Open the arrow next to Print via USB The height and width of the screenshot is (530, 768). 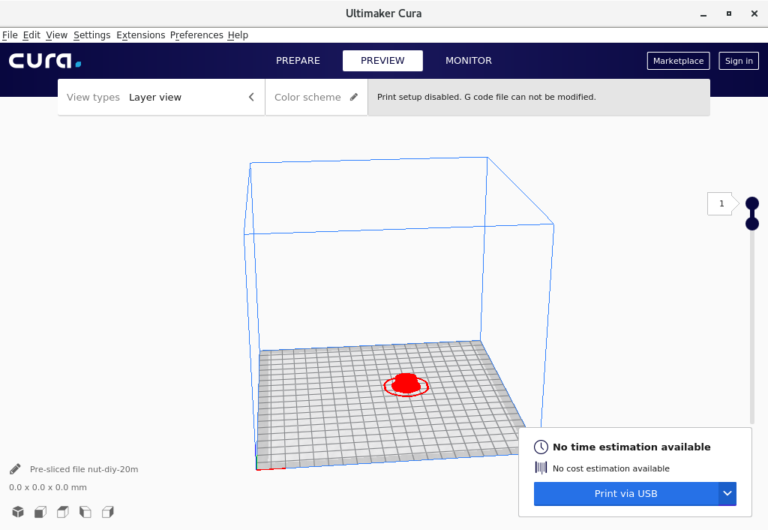pyautogui.click(x=727, y=493)
